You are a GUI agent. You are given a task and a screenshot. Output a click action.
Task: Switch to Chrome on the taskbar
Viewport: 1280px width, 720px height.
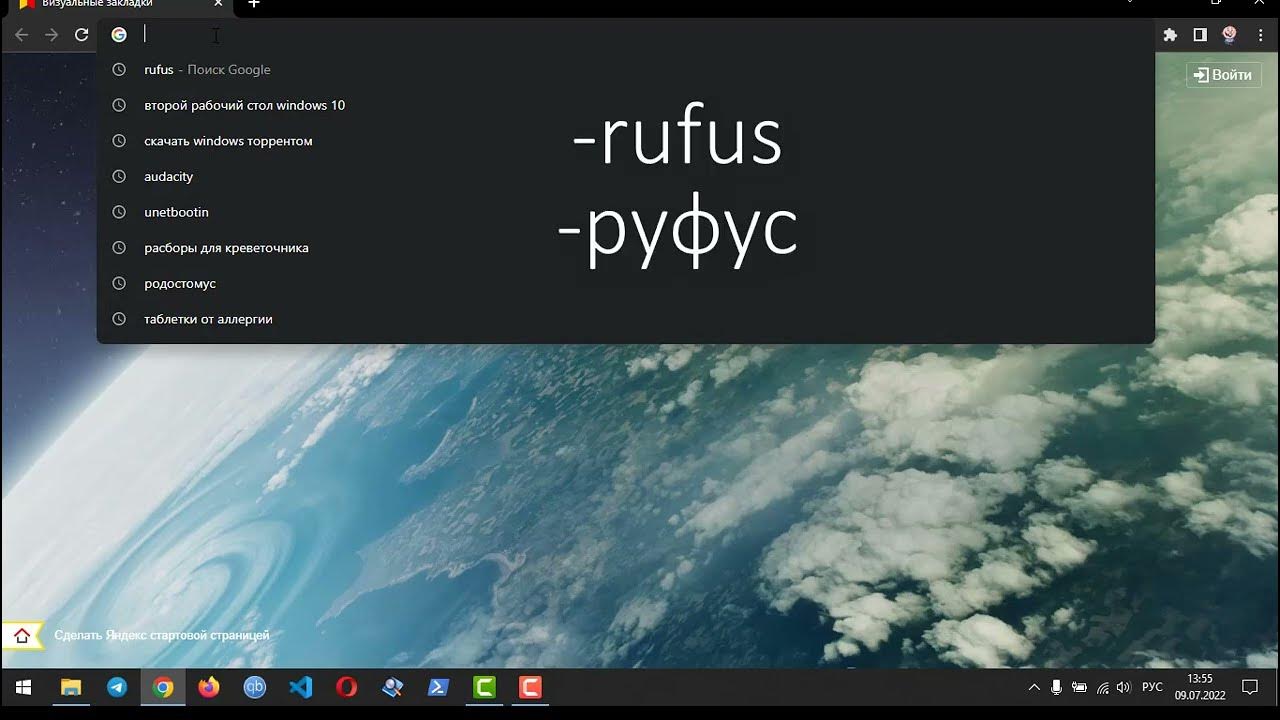coord(163,688)
